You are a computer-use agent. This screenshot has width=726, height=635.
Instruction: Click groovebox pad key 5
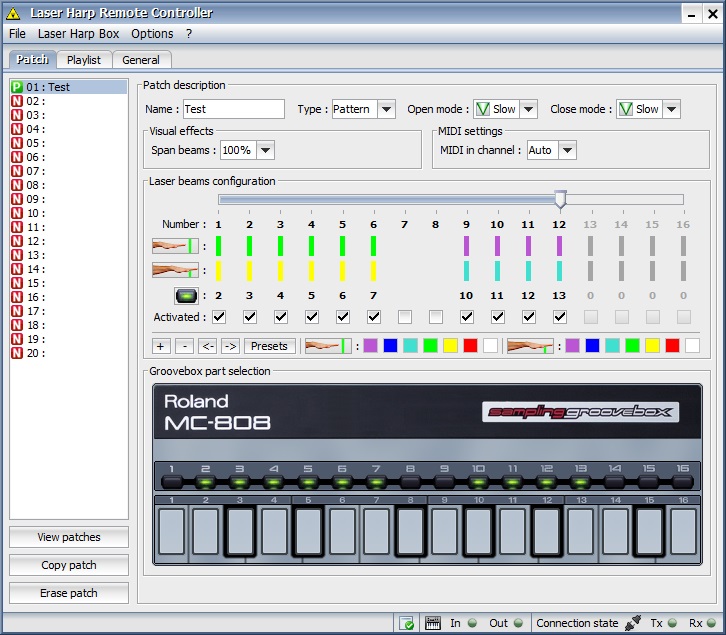click(x=308, y=531)
